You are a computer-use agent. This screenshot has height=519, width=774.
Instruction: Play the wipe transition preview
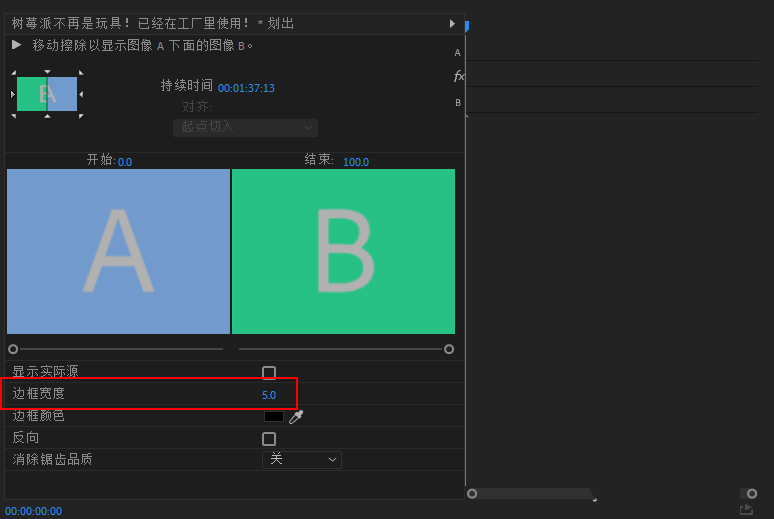coord(17,45)
